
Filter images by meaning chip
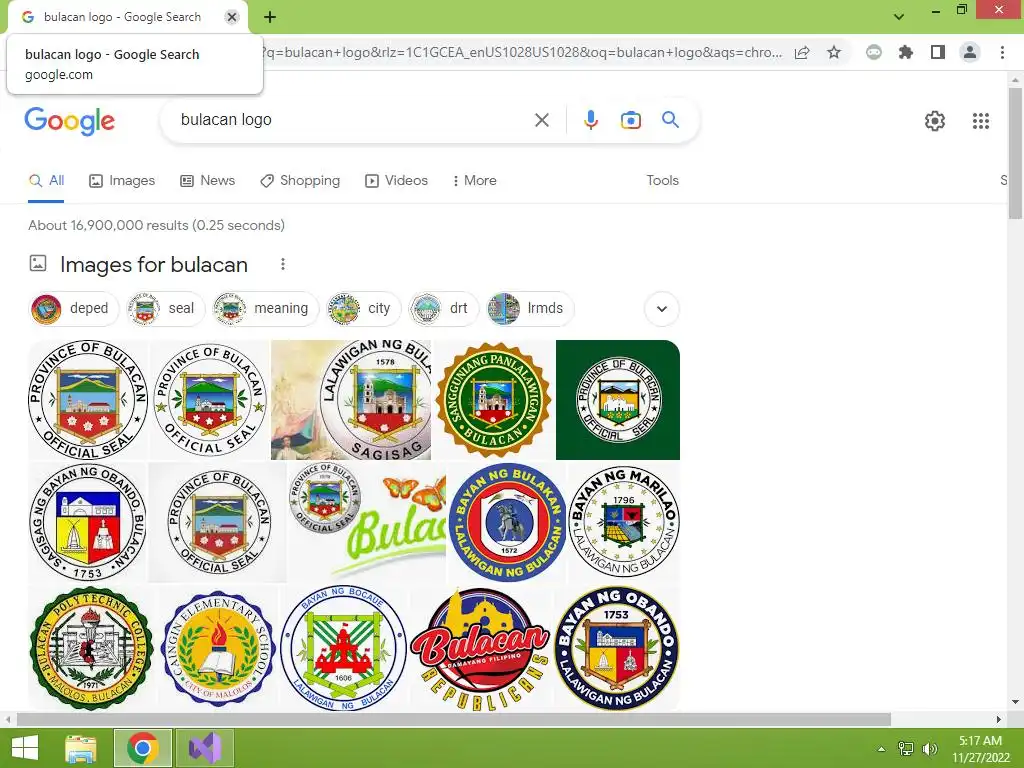coord(265,308)
